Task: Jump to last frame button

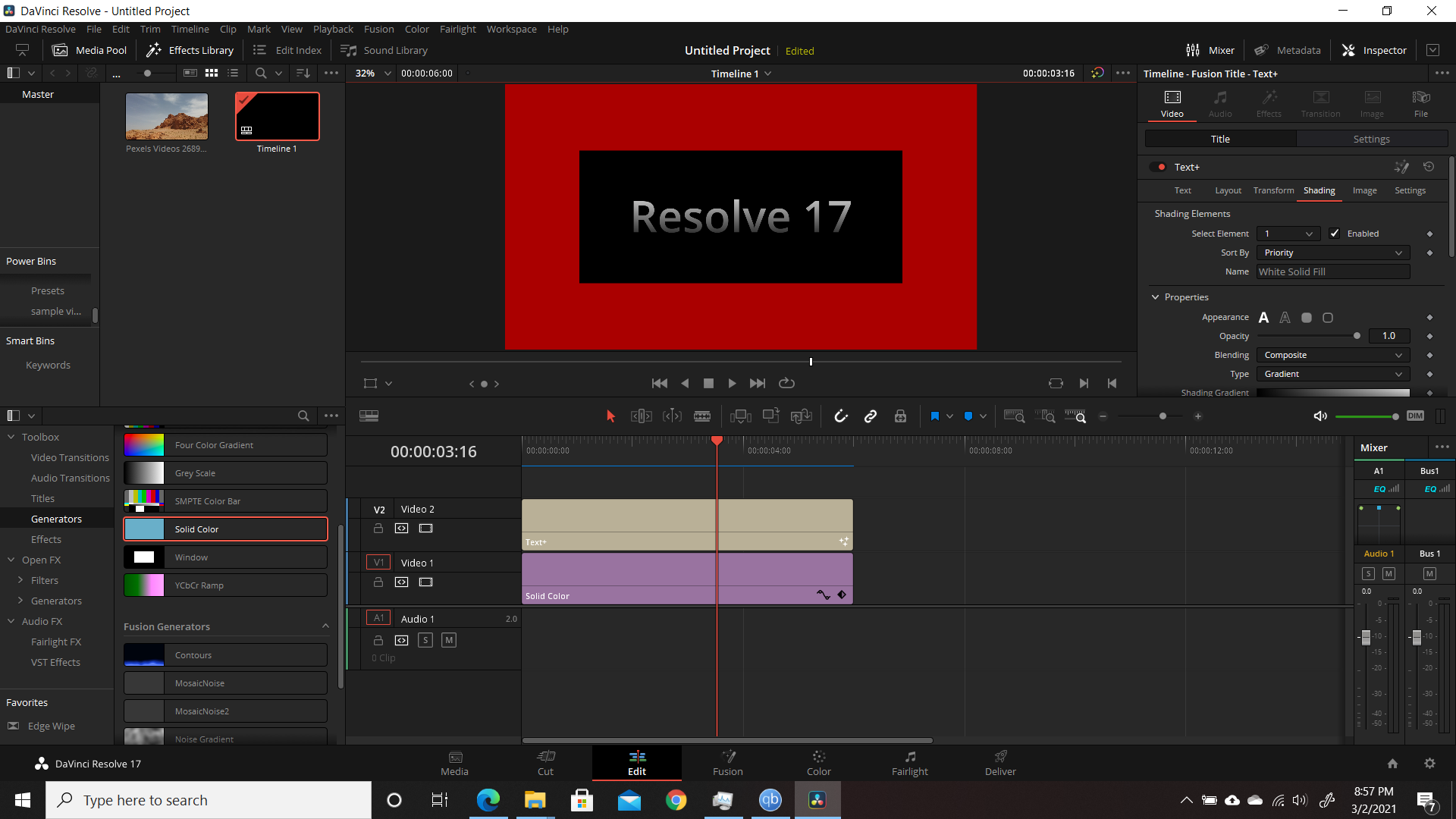Action: (757, 384)
